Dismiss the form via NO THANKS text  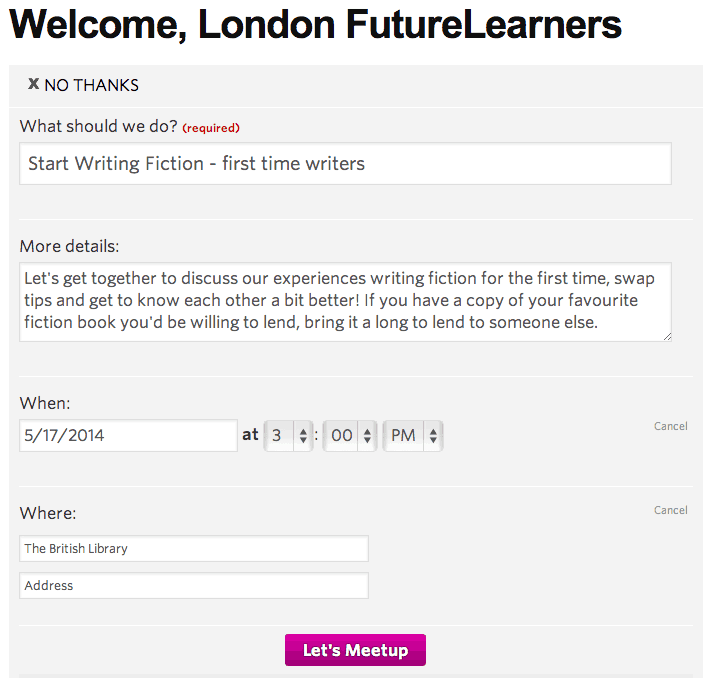pos(91,85)
